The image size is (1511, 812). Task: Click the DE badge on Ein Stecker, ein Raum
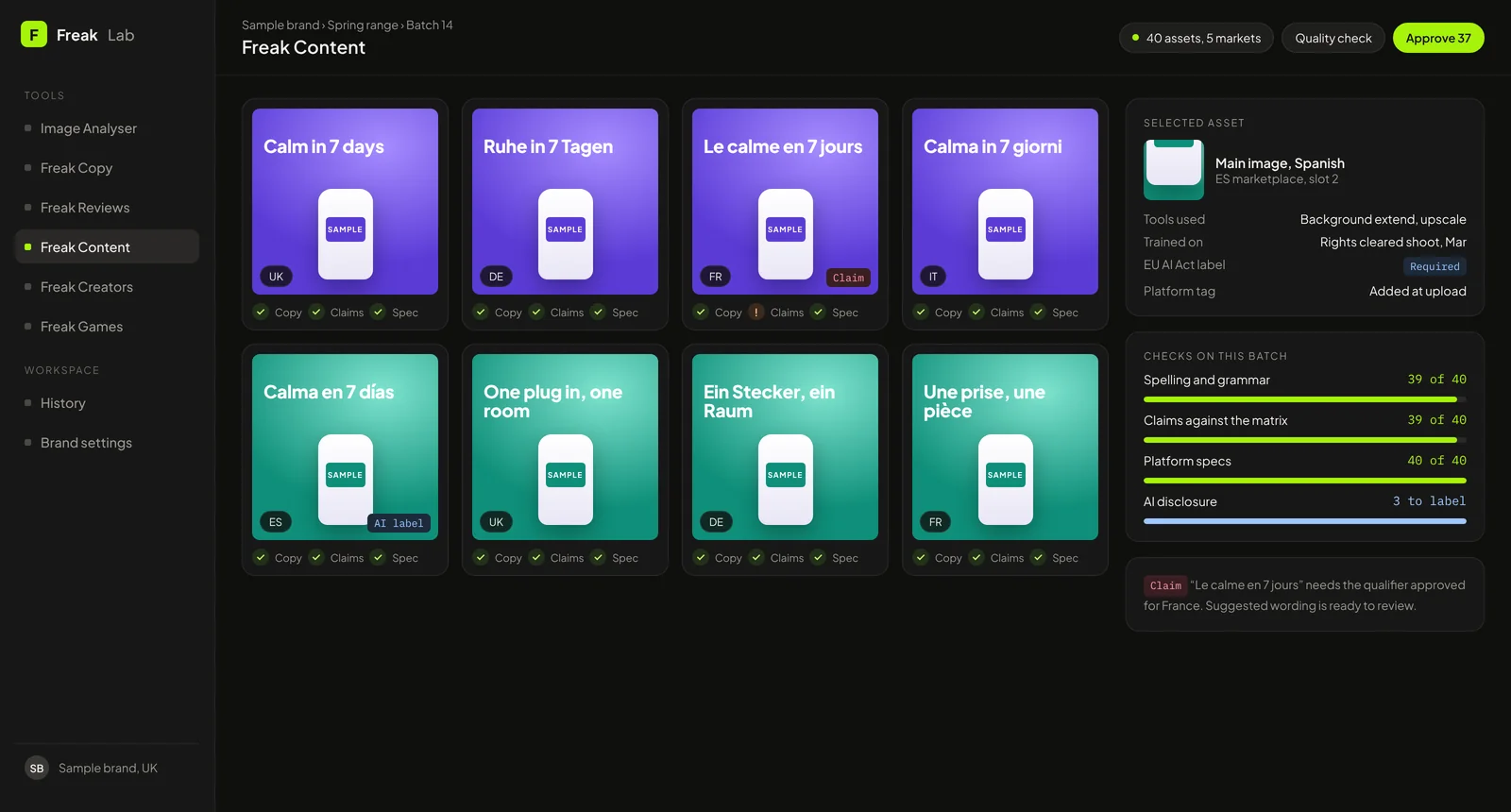[716, 522]
